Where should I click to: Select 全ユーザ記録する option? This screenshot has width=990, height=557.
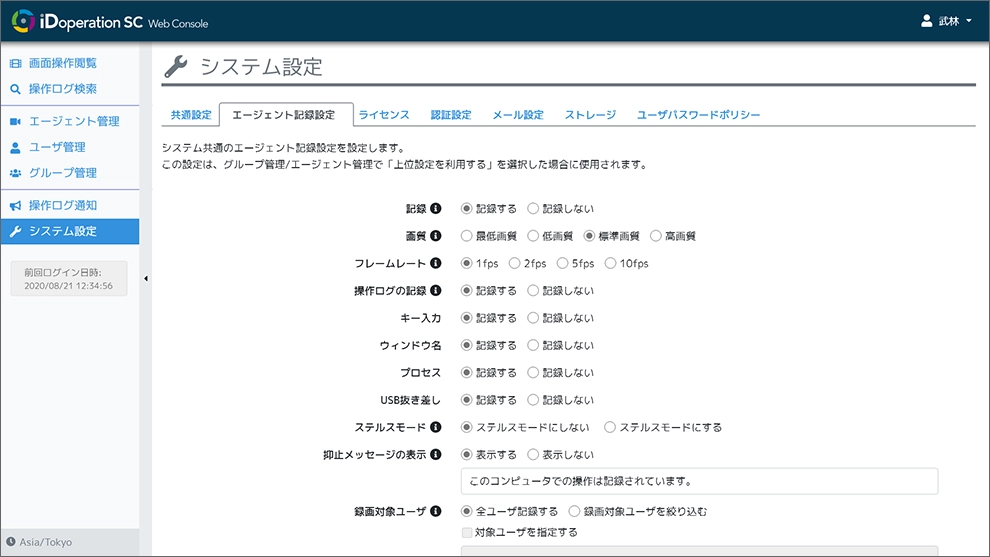(466, 512)
